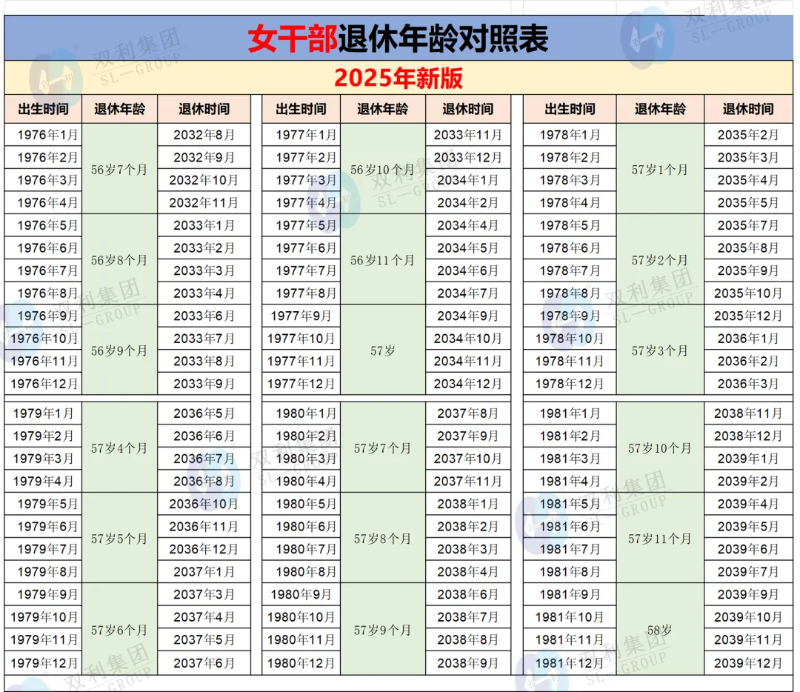The image size is (800, 692).
Task: Select the 1976年1月 birth date cell
Action: (43, 133)
